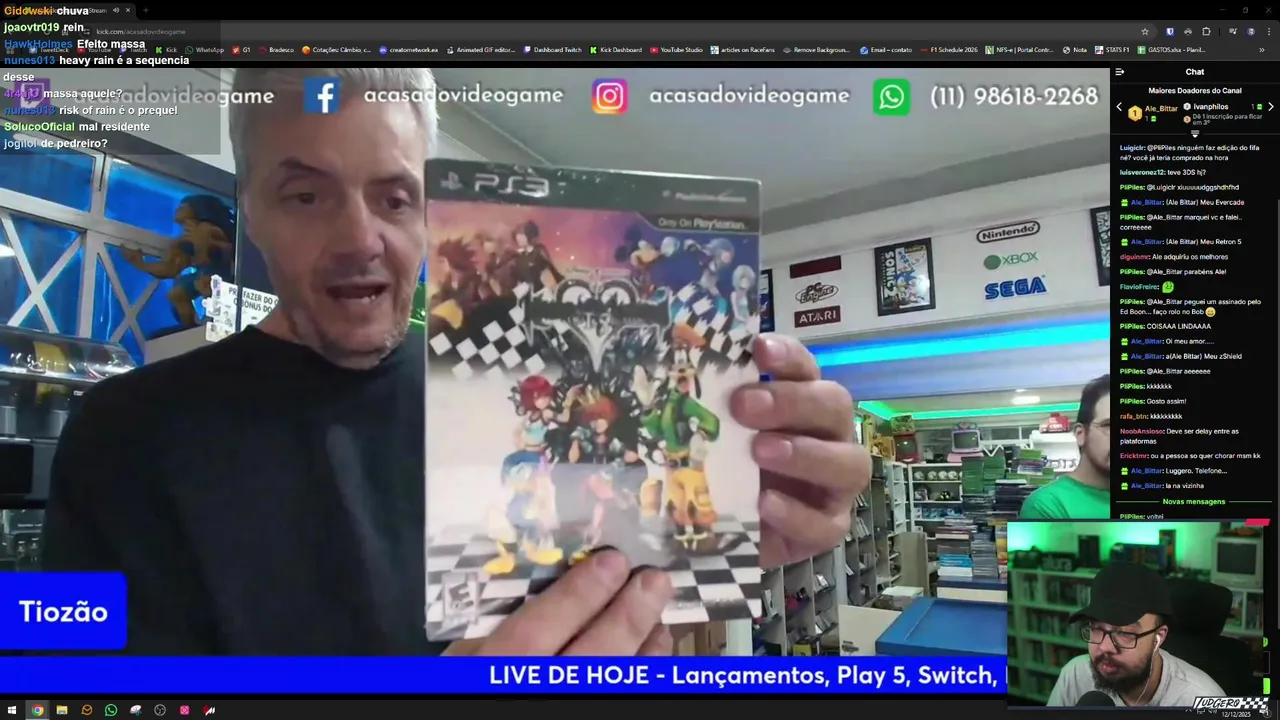The height and width of the screenshot is (720, 1280).
Task: Close the current browser tab
Action: (x=128, y=10)
